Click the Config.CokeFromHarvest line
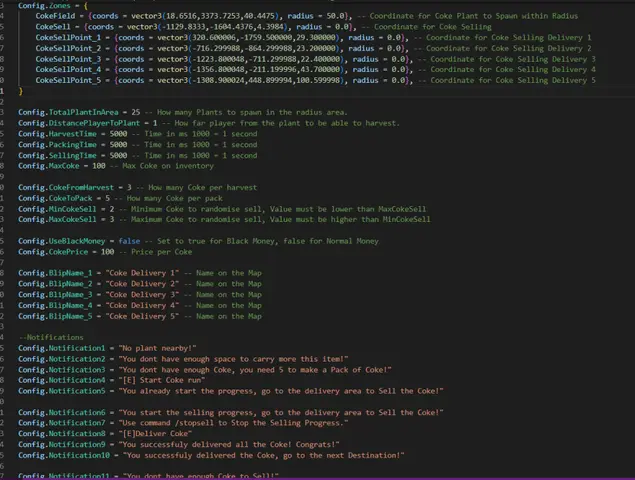This screenshot has height=480, width=635. coord(137,188)
